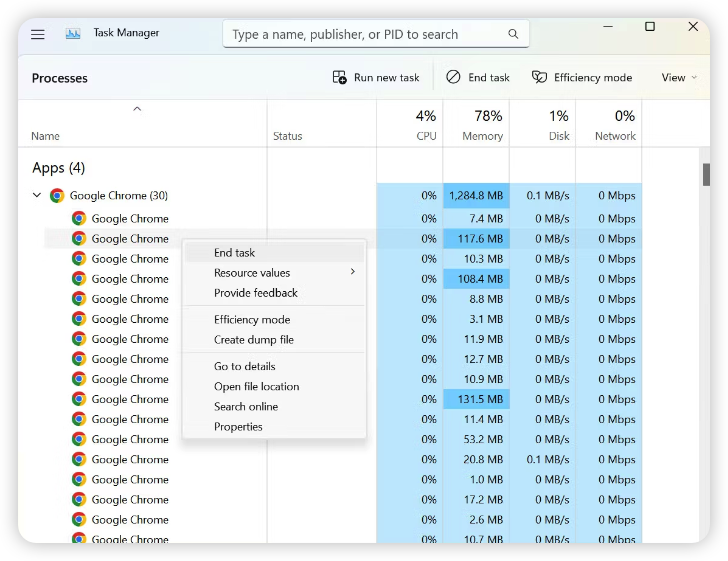
Task: Click the Run new task button label
Action: [387, 78]
